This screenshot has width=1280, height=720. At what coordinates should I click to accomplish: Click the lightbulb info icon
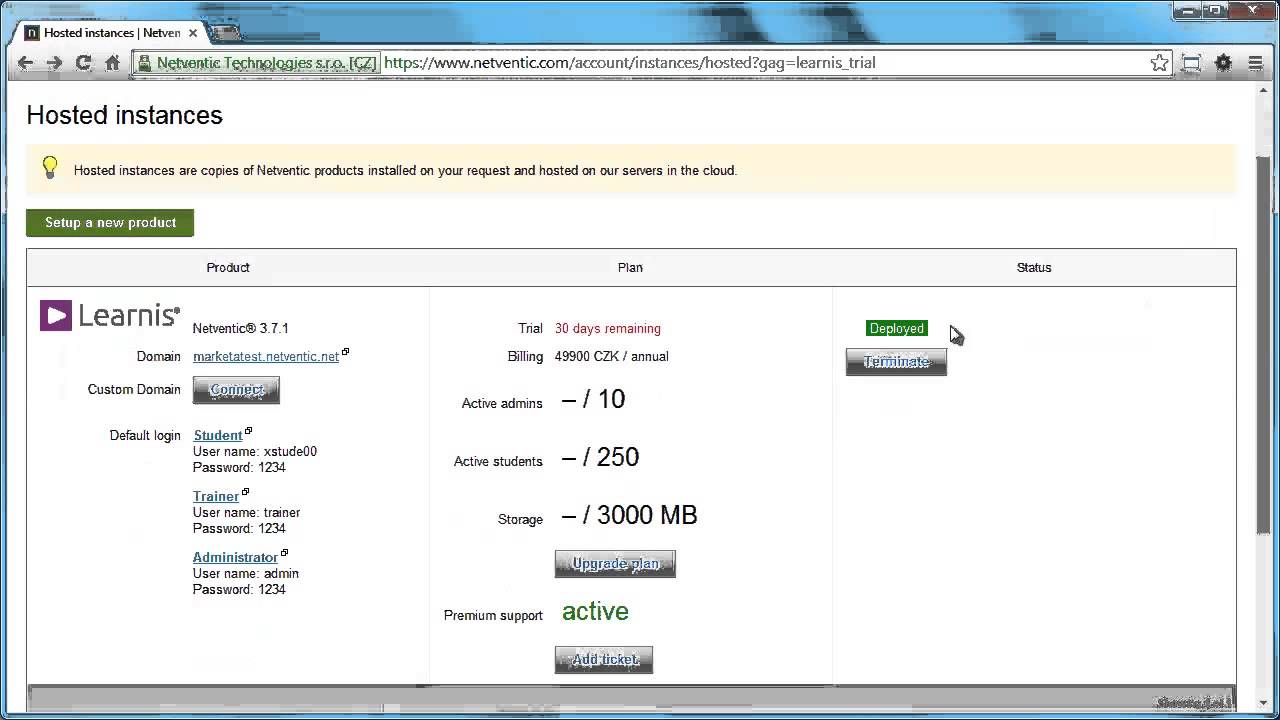[x=50, y=169]
